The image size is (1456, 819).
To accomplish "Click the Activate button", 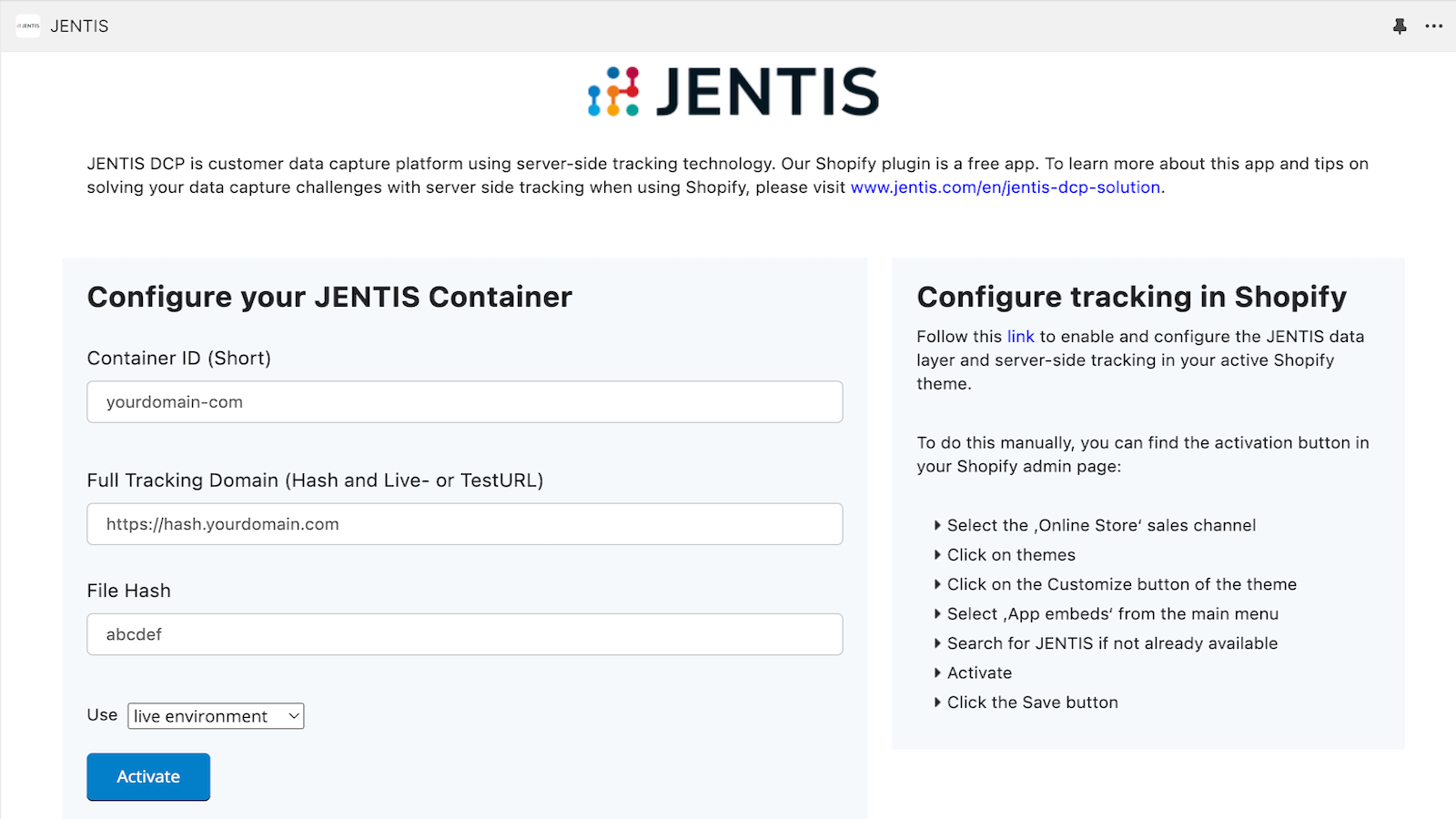I will [x=148, y=777].
